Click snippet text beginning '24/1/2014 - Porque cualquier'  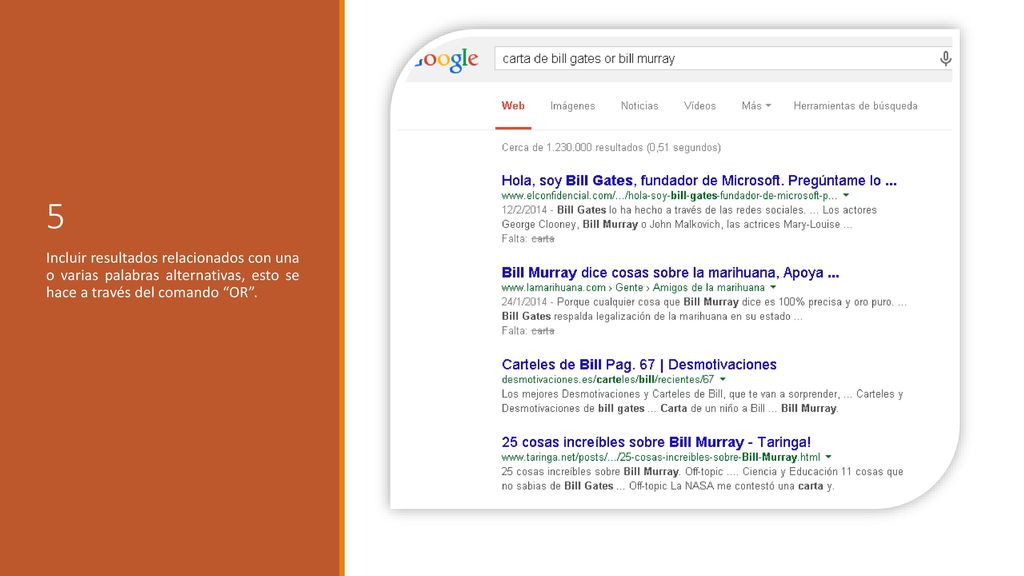704,310
